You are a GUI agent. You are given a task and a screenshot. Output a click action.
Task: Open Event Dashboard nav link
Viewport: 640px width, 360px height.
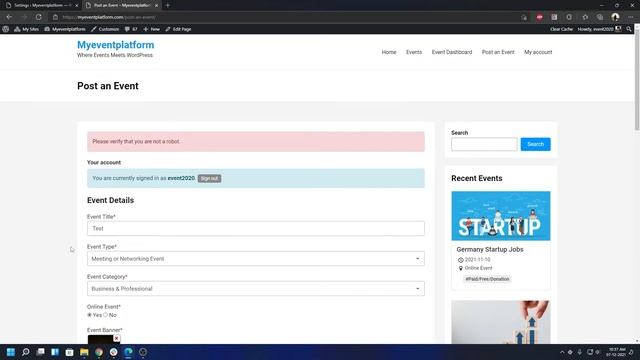pyautogui.click(x=452, y=52)
